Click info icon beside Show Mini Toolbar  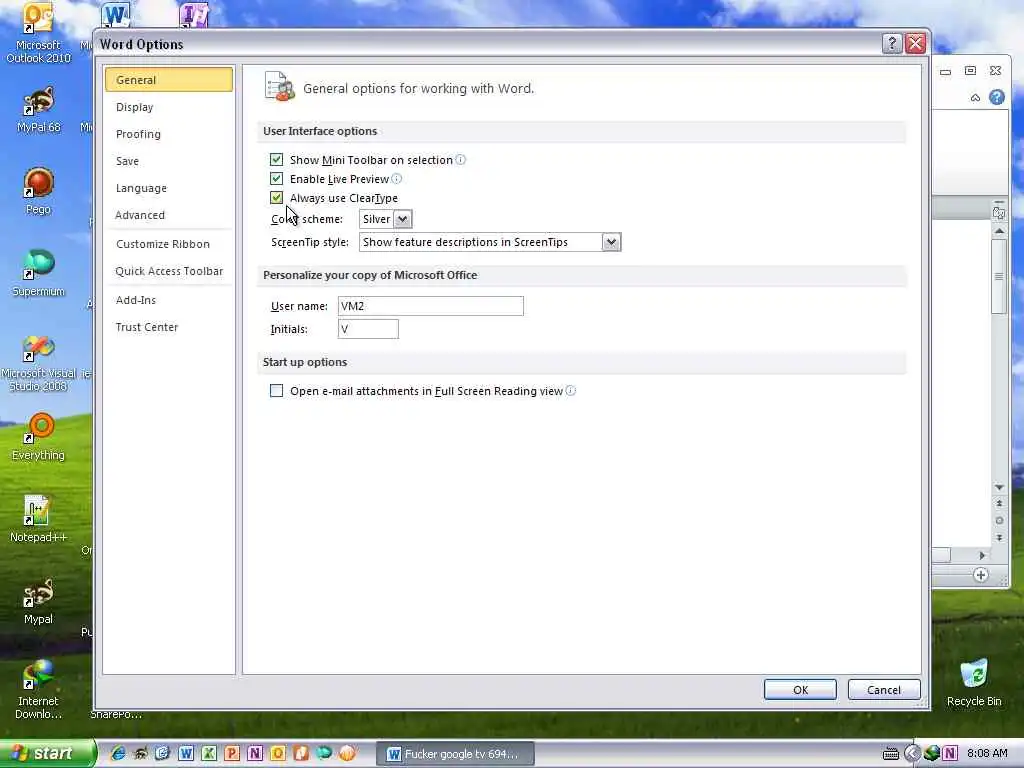tap(460, 159)
